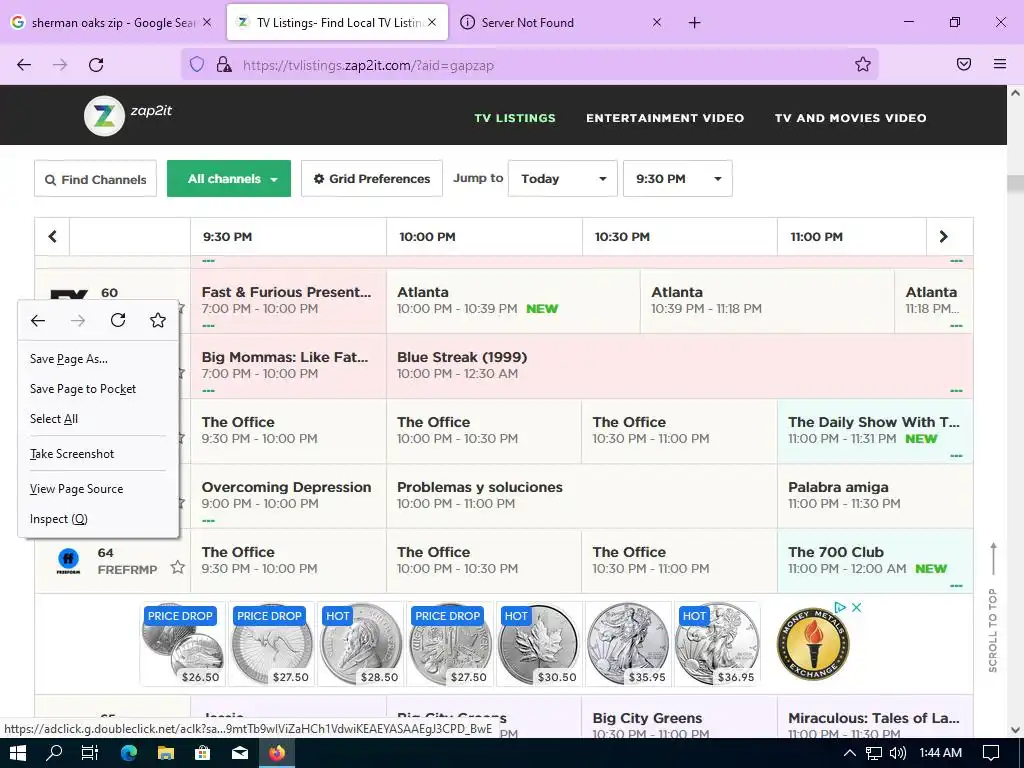Open Blue Streak (1999) listing
This screenshot has height=768, width=1024.
click(x=679, y=366)
